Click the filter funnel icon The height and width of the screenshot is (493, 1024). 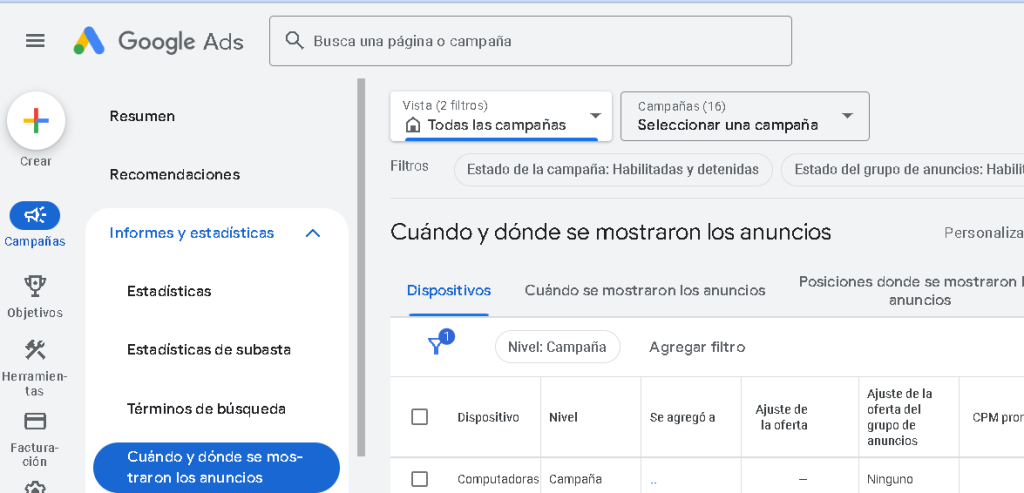[x=436, y=346]
